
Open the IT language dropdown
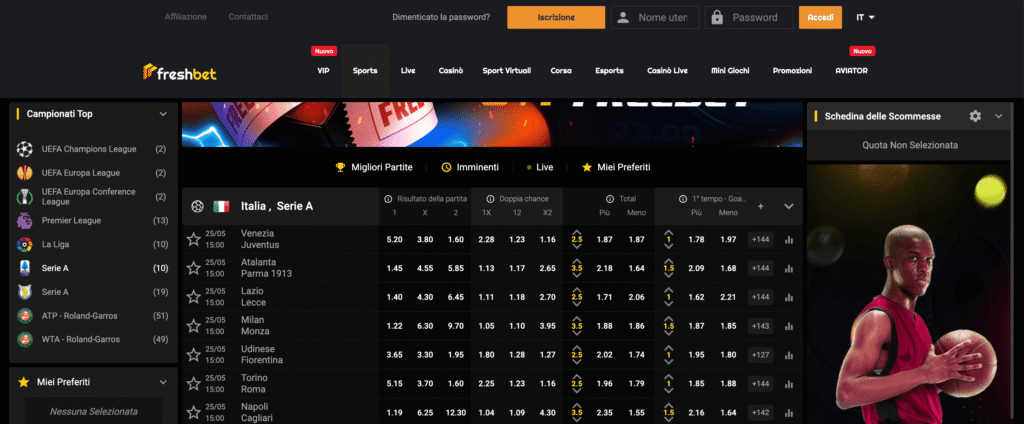865,18
